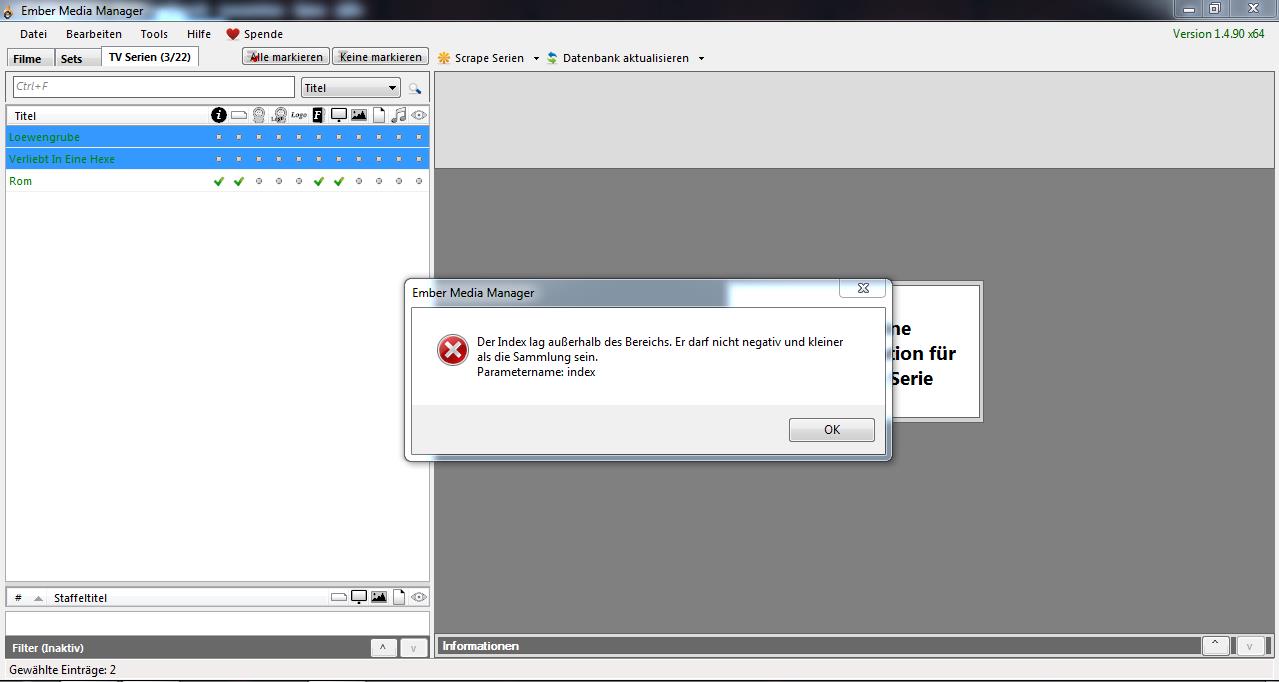Click the Filter (Inaktiv) bar label
Screen dimensions: 1279x682
click(48, 648)
